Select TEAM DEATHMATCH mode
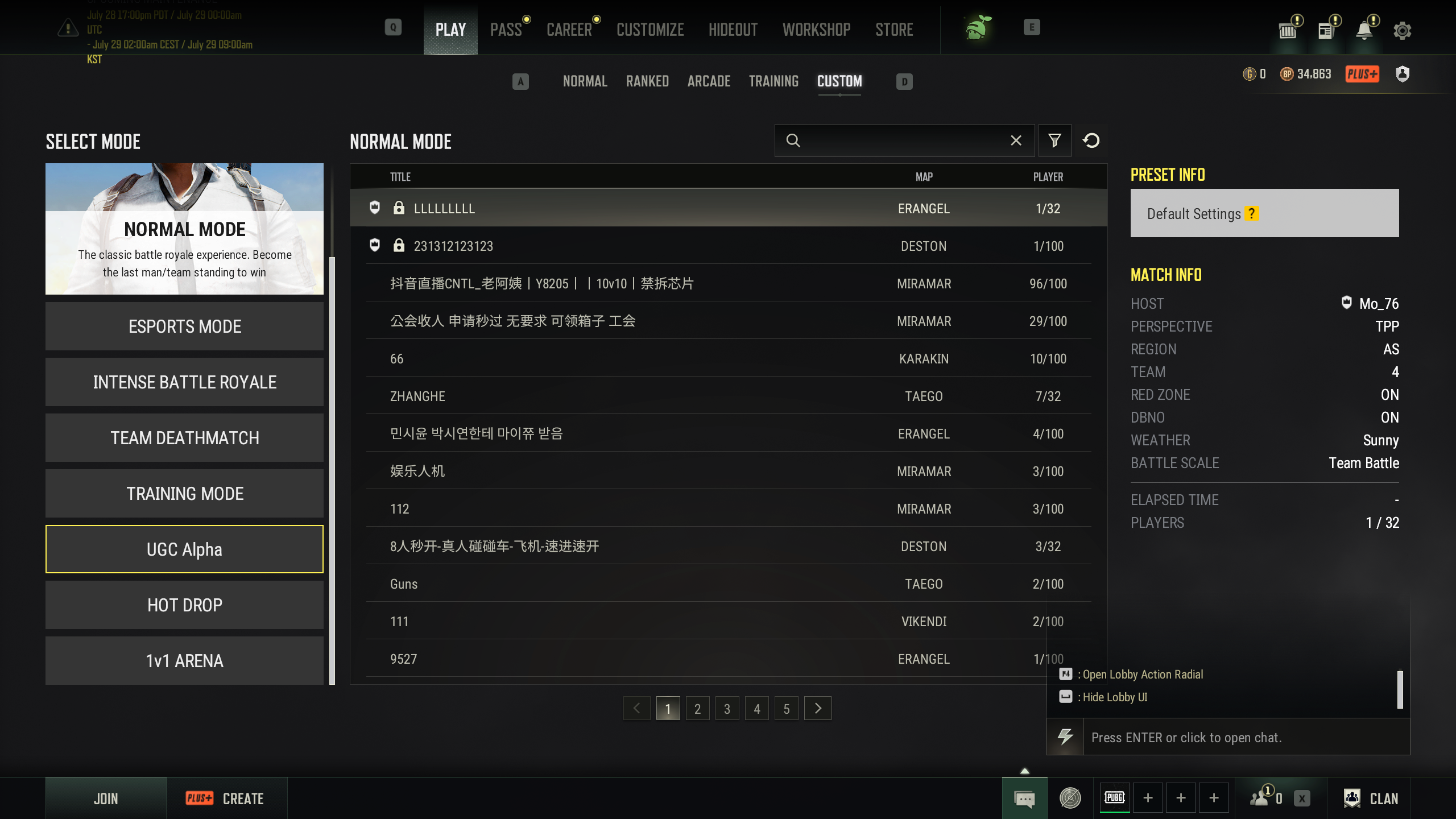The height and width of the screenshot is (819, 1456). pos(184,438)
